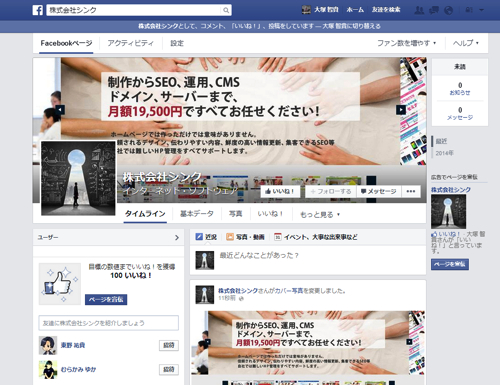Open the 写真・動画 post option
The height and width of the screenshot is (385, 500).
click(245, 237)
